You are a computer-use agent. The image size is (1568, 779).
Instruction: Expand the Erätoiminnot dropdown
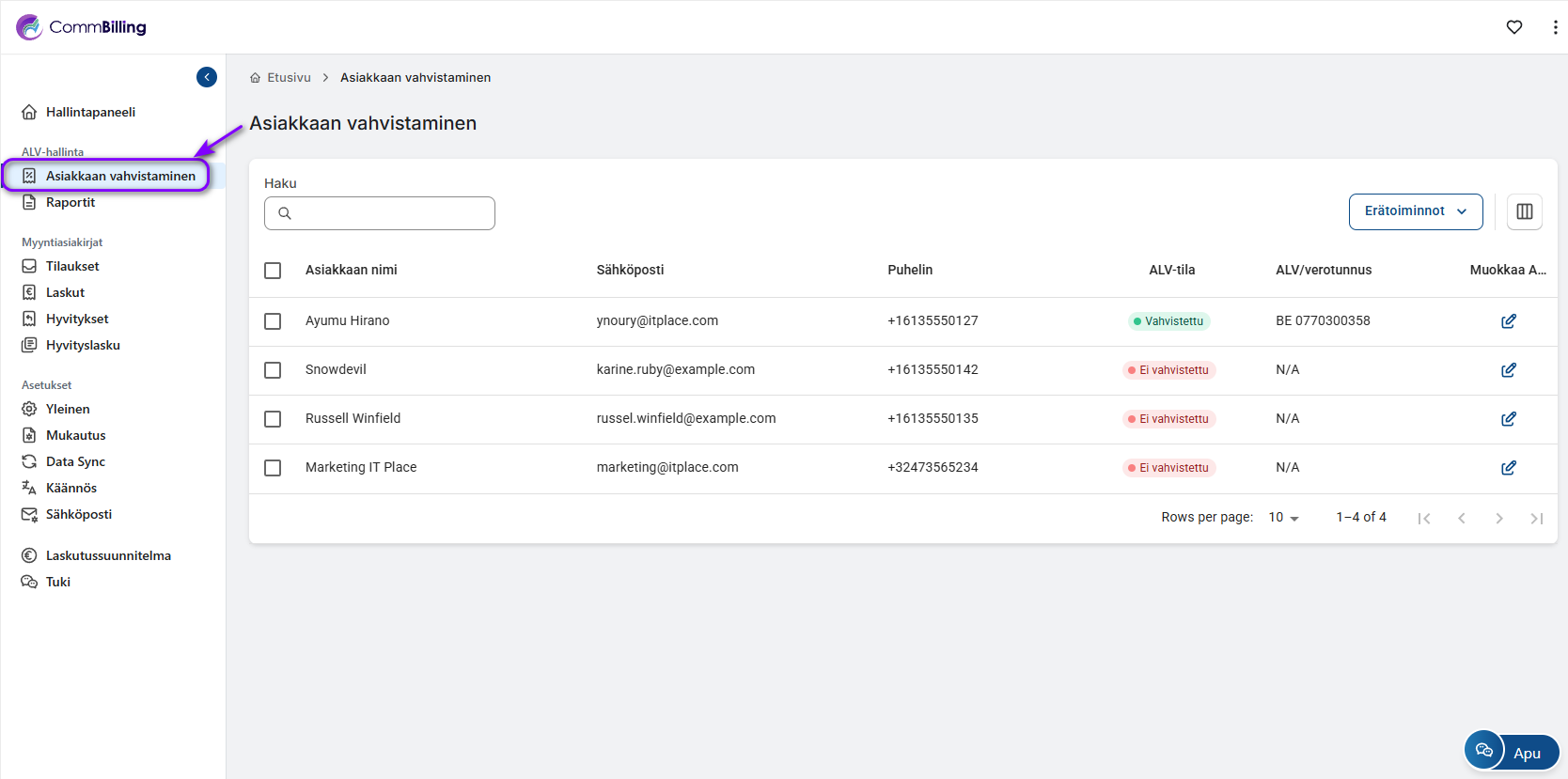coord(1415,211)
